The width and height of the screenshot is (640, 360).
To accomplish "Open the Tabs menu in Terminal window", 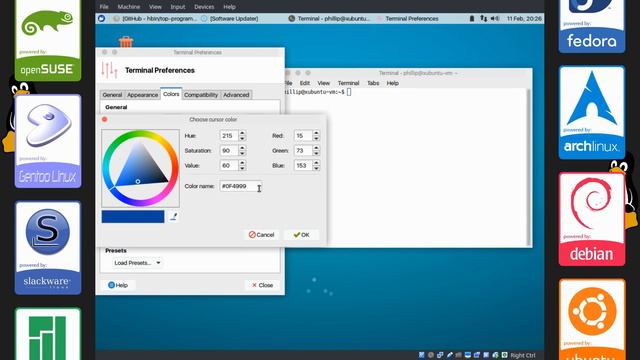I will [x=373, y=83].
